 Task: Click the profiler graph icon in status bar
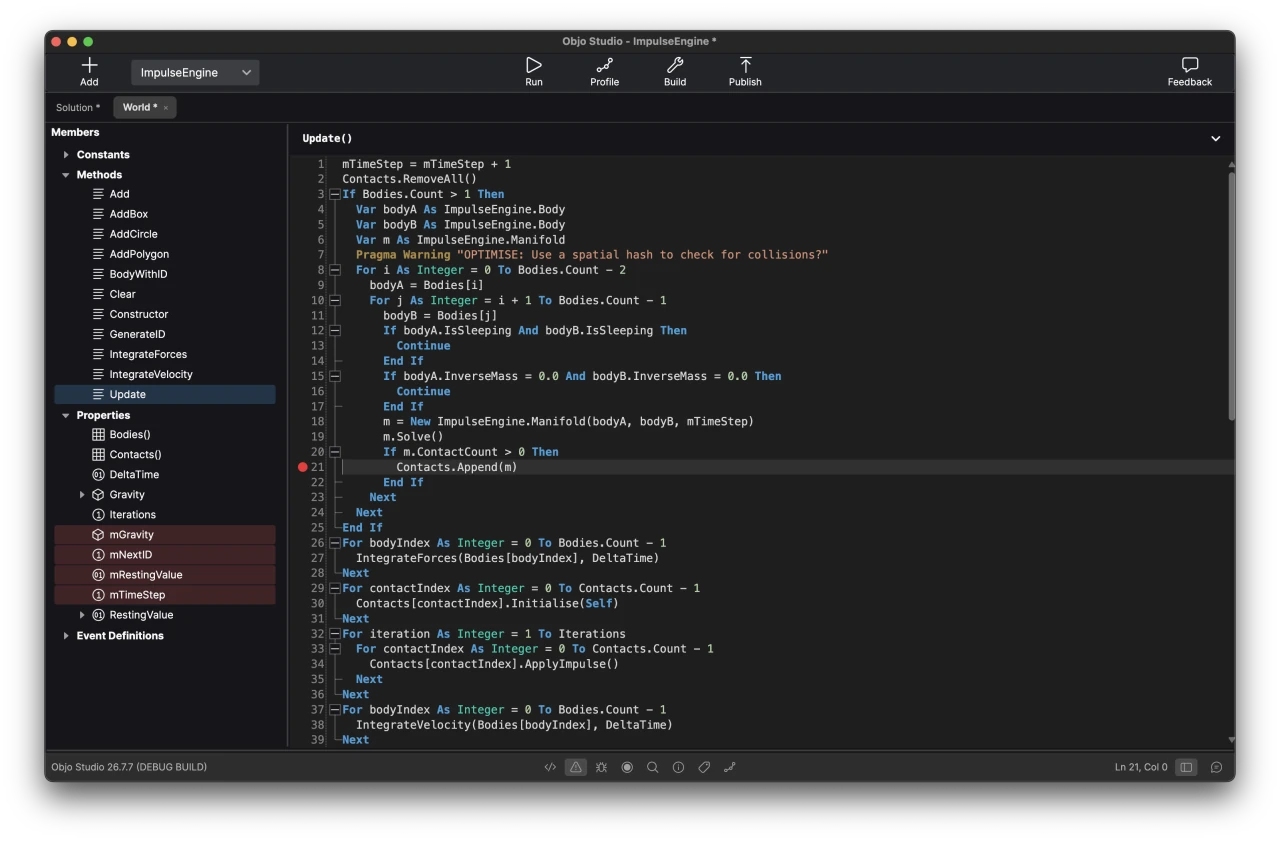(x=729, y=767)
